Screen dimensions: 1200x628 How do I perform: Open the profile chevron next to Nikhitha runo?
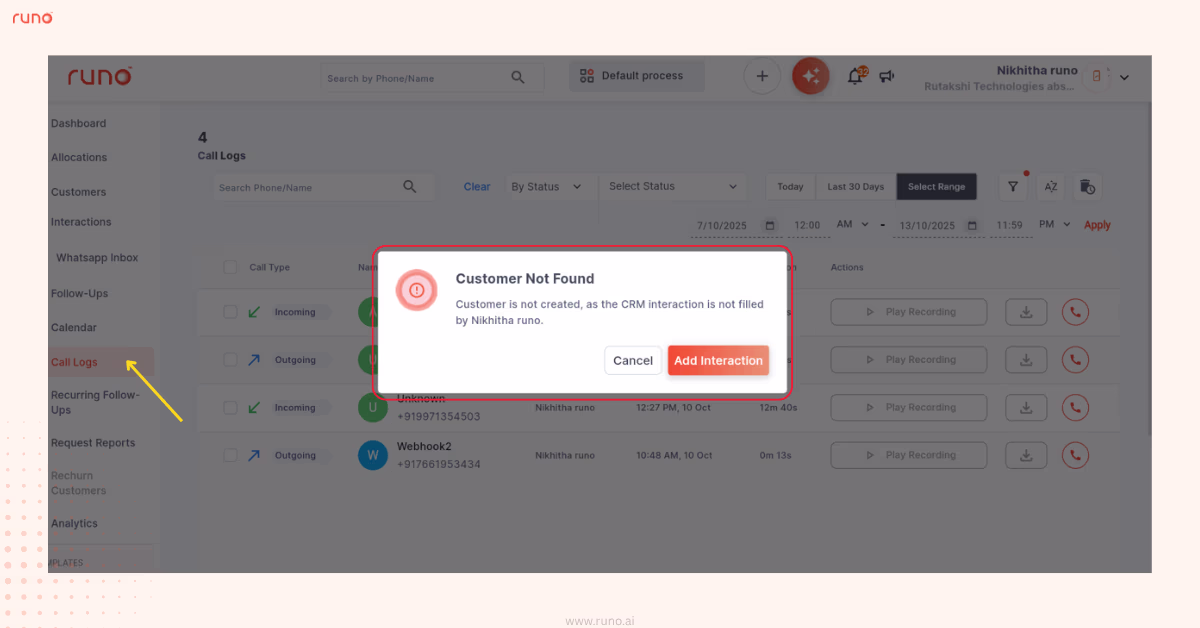tap(1123, 77)
